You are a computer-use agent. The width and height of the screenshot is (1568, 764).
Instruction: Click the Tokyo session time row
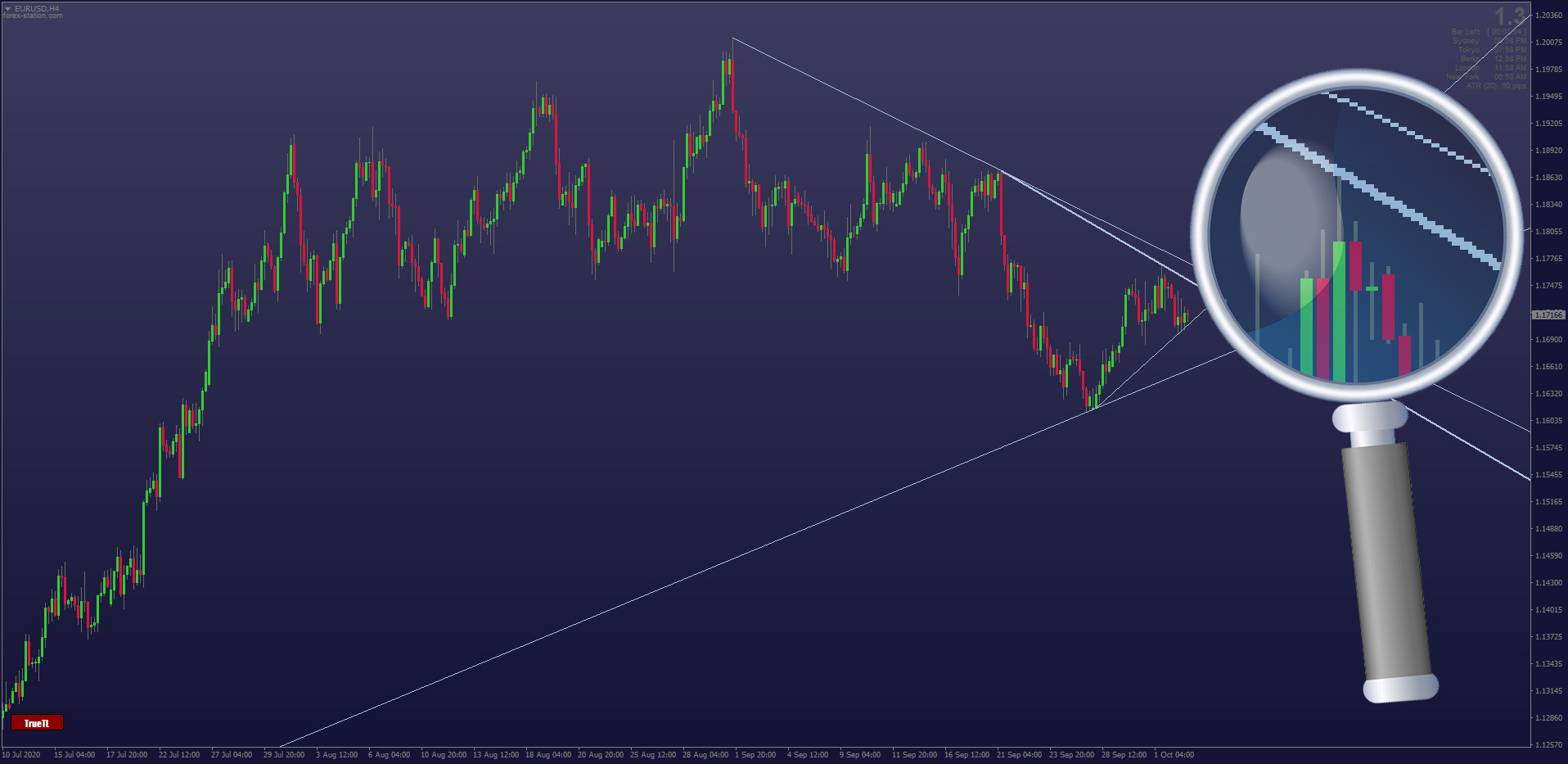[x=1491, y=50]
